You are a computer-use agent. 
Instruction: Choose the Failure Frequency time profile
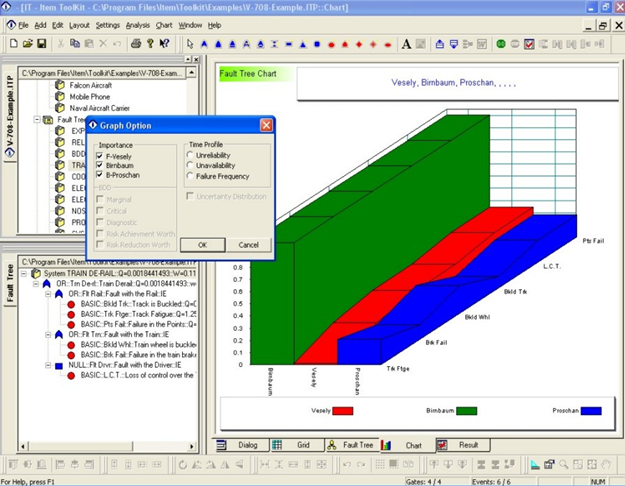(x=191, y=176)
